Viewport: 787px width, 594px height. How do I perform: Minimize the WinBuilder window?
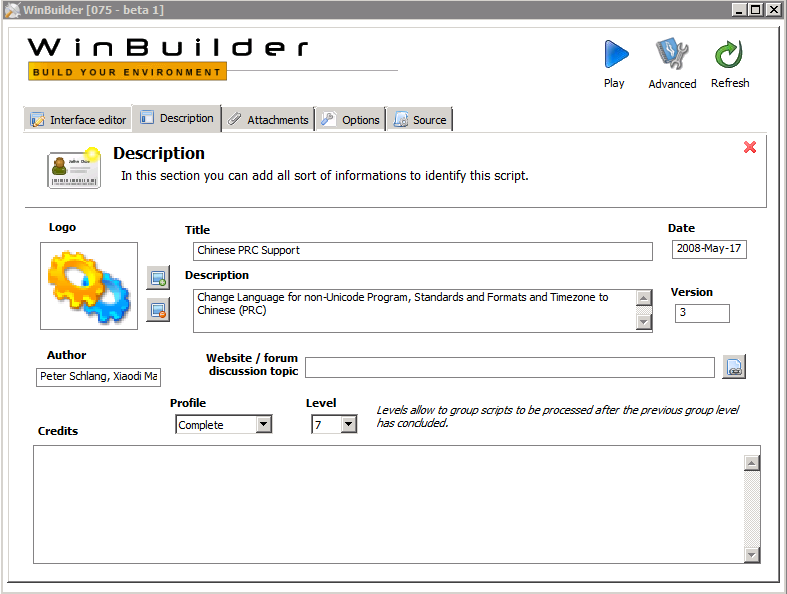(x=738, y=10)
